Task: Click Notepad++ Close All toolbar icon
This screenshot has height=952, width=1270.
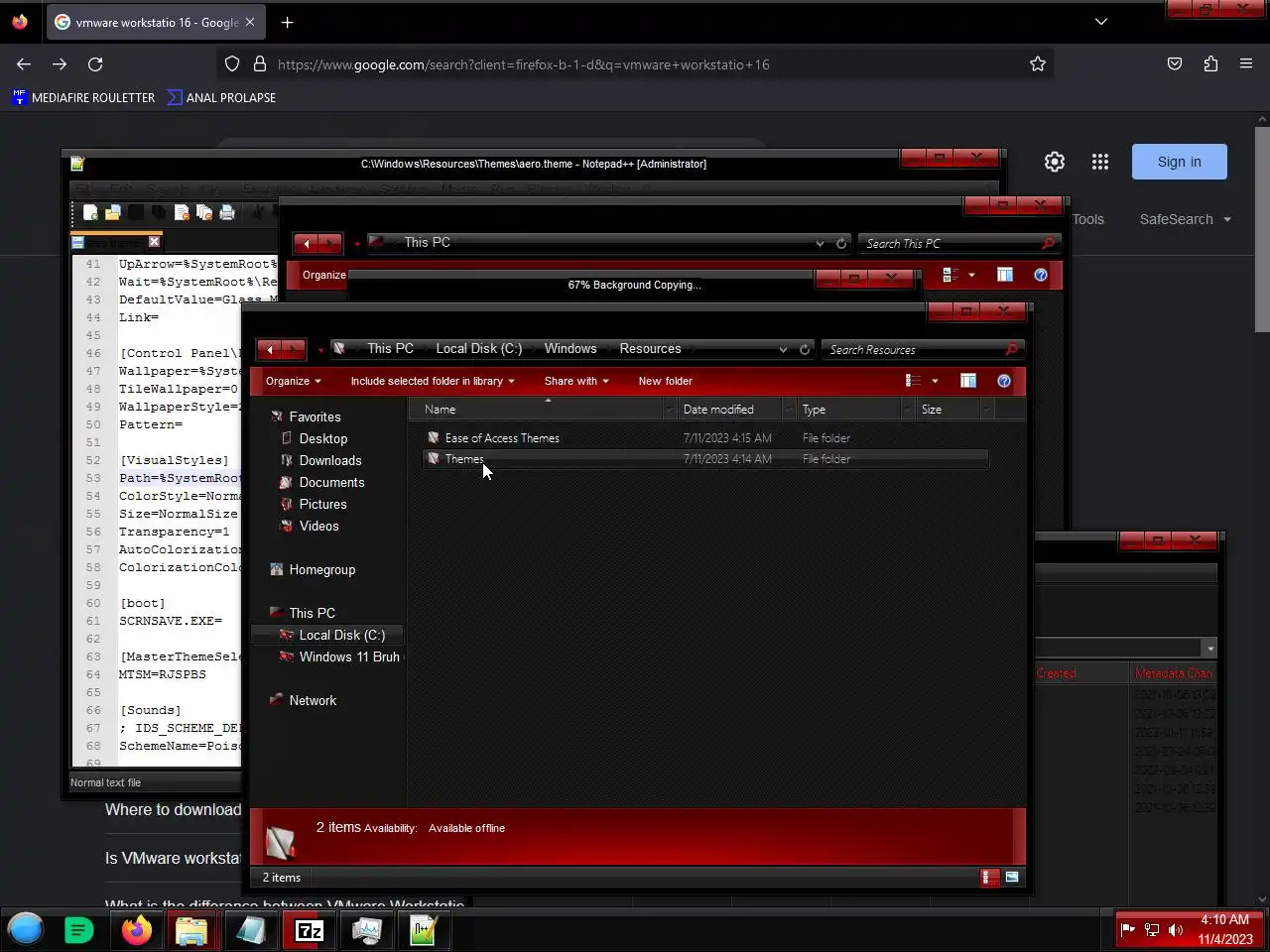Action: pos(204,212)
